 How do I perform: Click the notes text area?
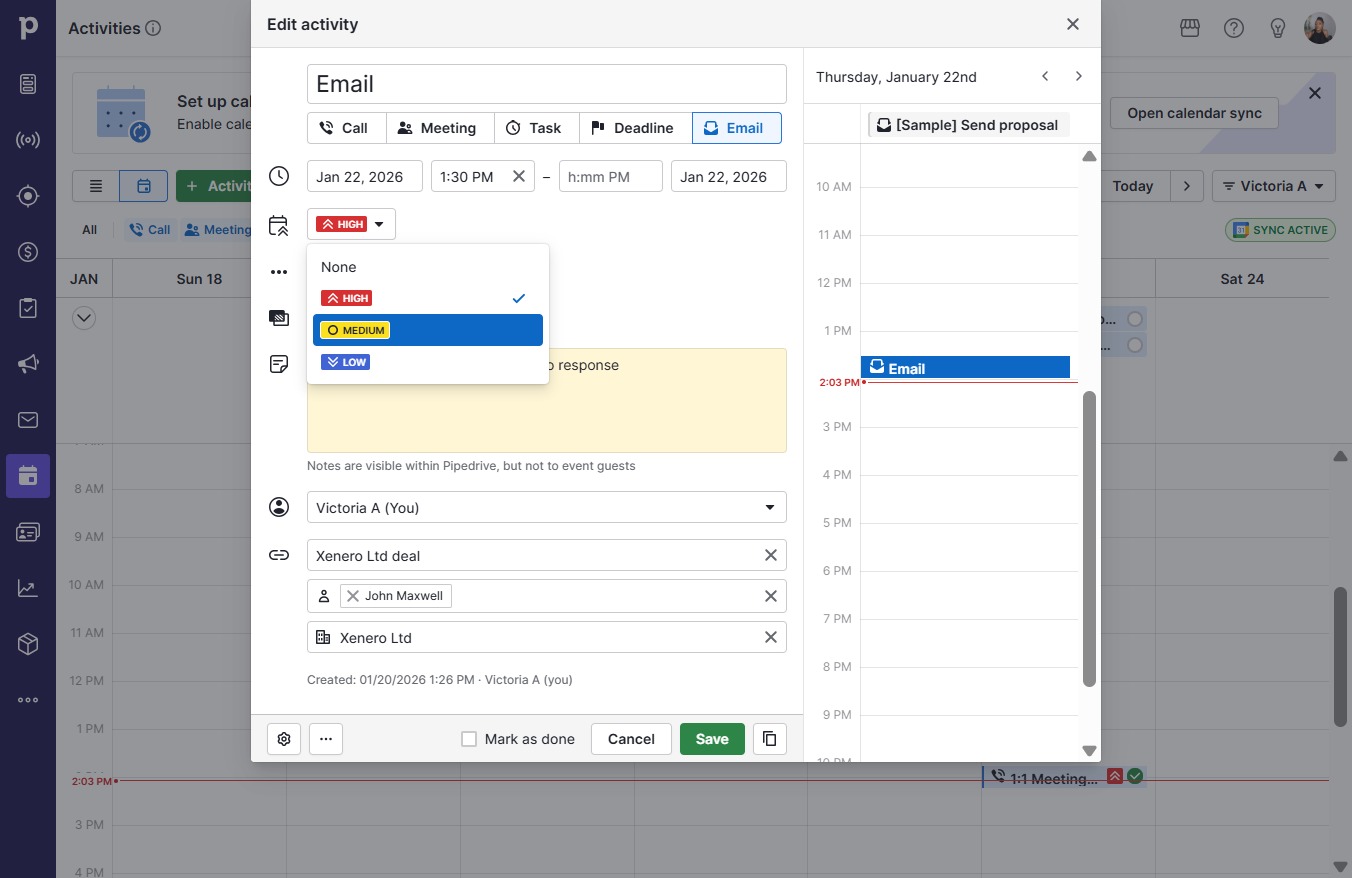pos(547,400)
